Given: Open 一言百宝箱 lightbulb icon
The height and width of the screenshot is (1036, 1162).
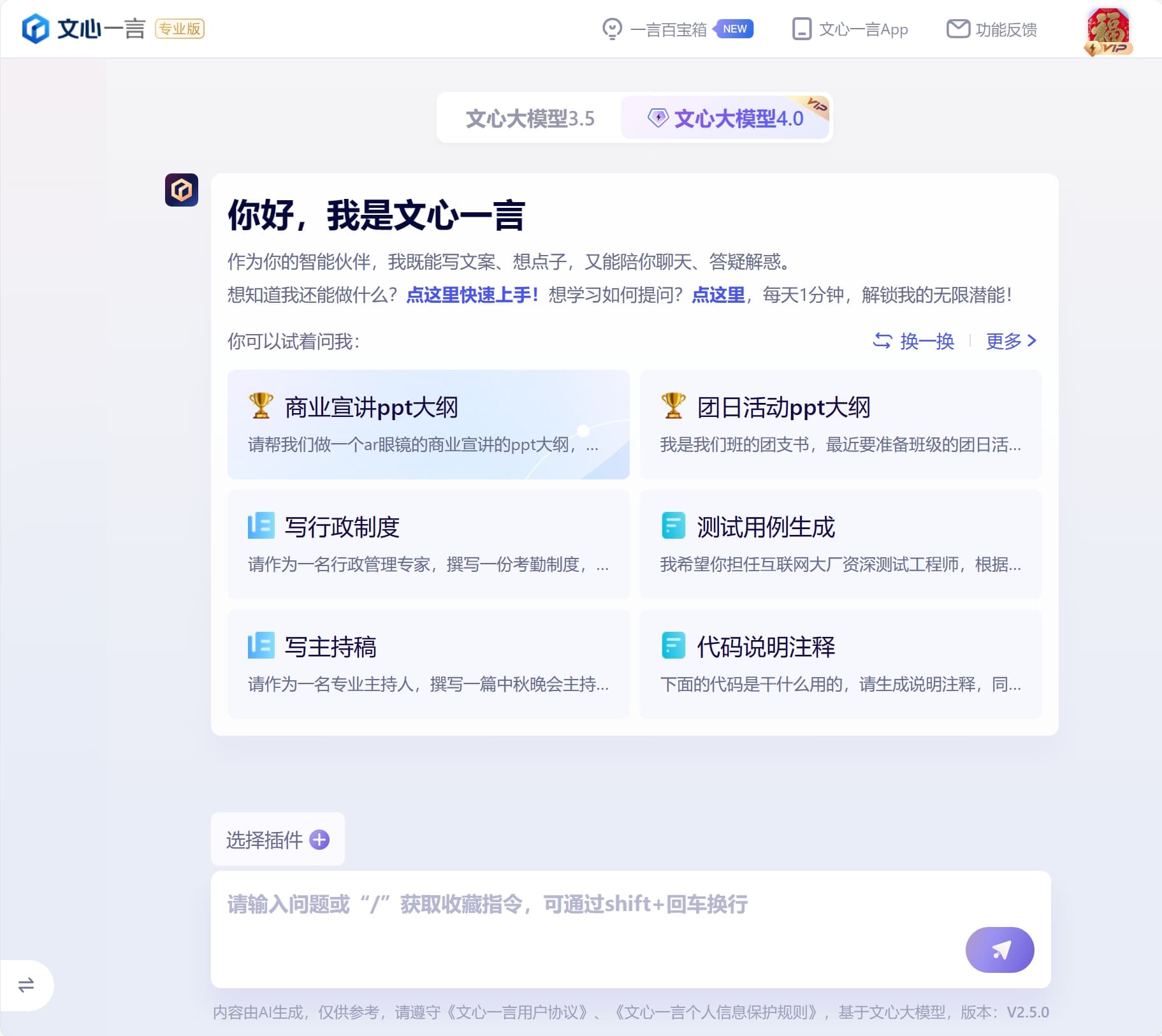Looking at the screenshot, I should tap(612, 29).
